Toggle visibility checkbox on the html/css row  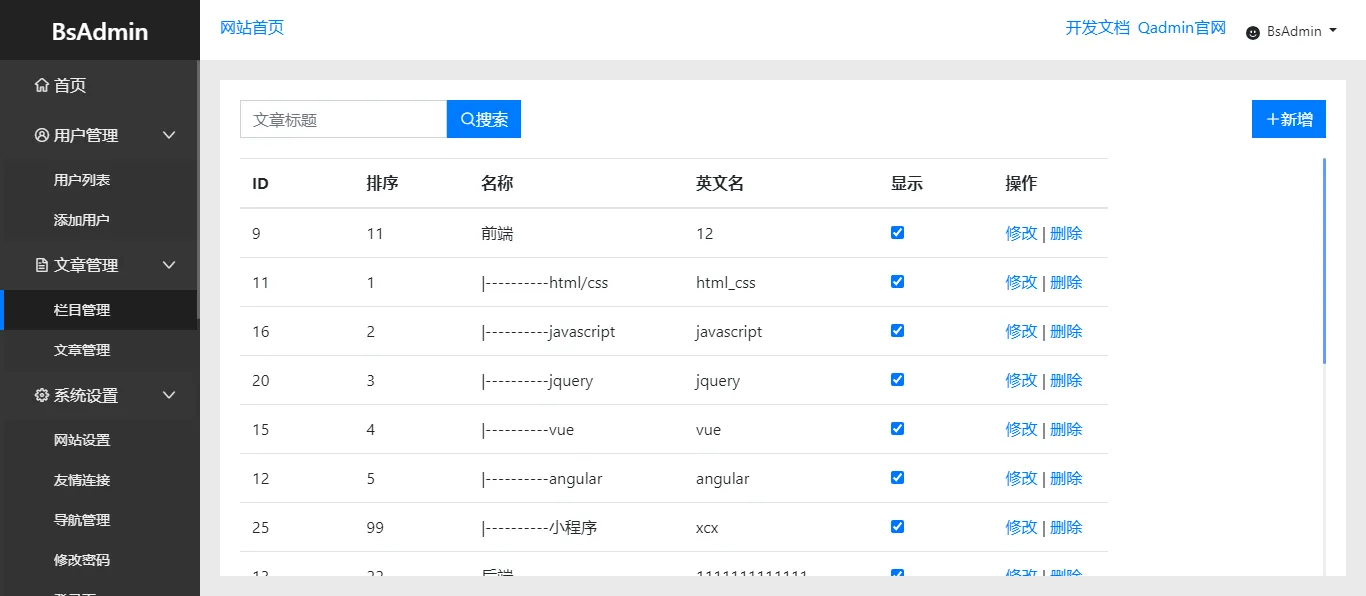pyautogui.click(x=897, y=281)
